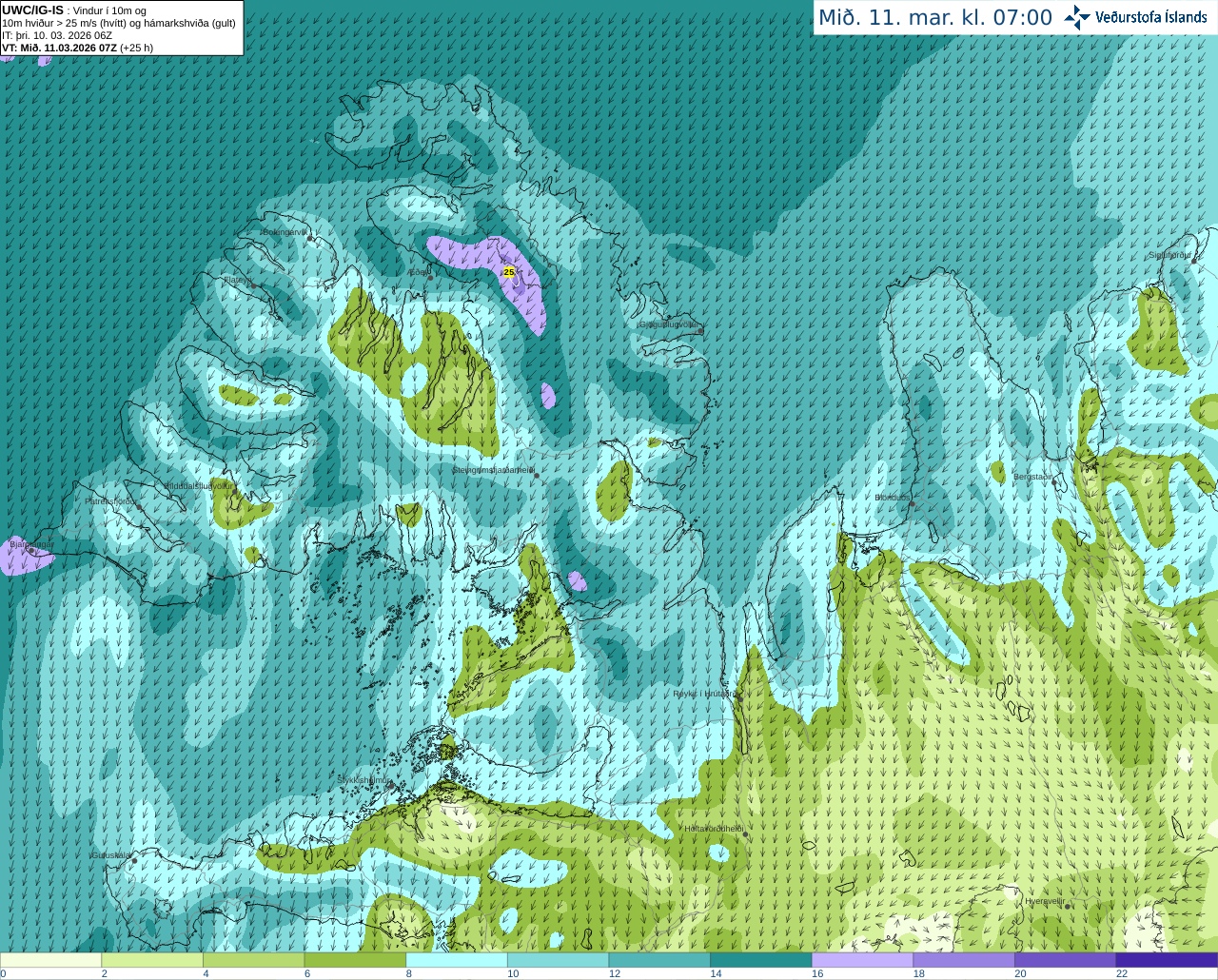The image size is (1218, 980).
Task: Select the Bjargtangar station label
Action: coord(31,544)
